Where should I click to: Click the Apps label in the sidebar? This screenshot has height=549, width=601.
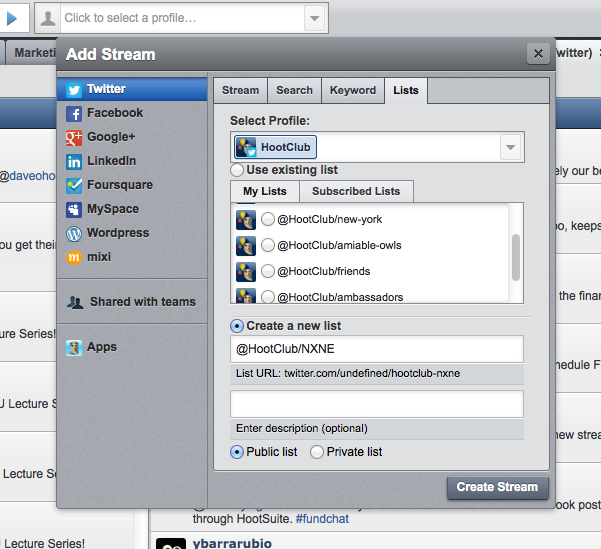point(102,347)
